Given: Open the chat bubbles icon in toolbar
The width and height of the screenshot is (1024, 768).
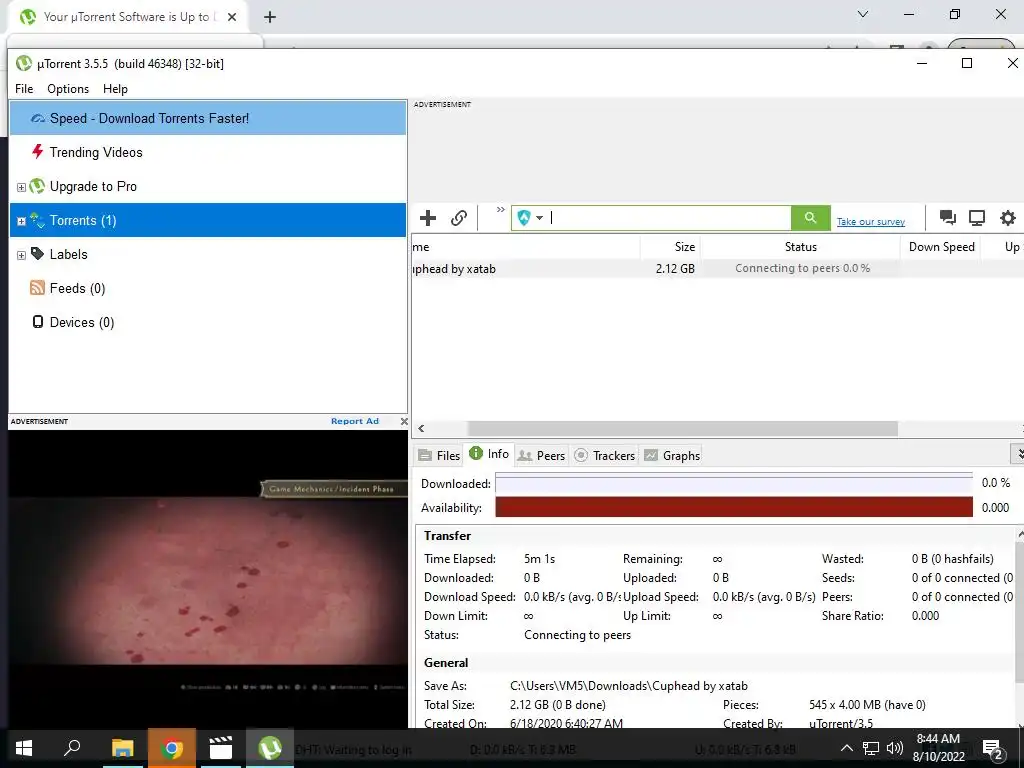Looking at the screenshot, I should 948,218.
